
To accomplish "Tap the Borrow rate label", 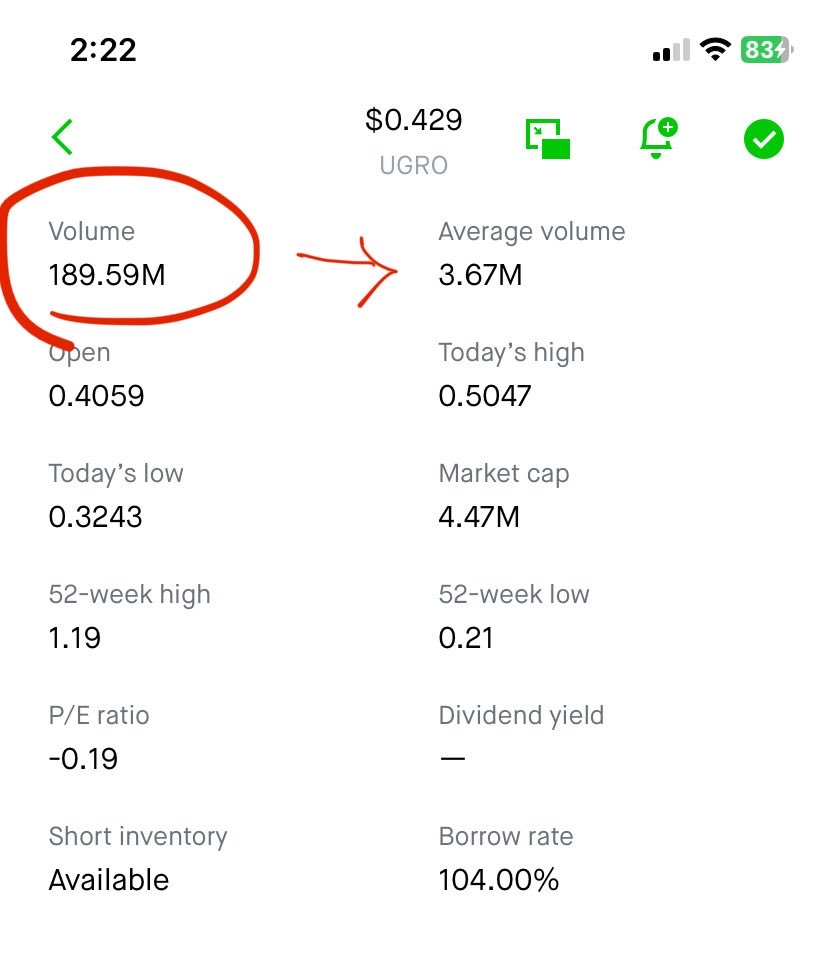I will coord(506,837).
